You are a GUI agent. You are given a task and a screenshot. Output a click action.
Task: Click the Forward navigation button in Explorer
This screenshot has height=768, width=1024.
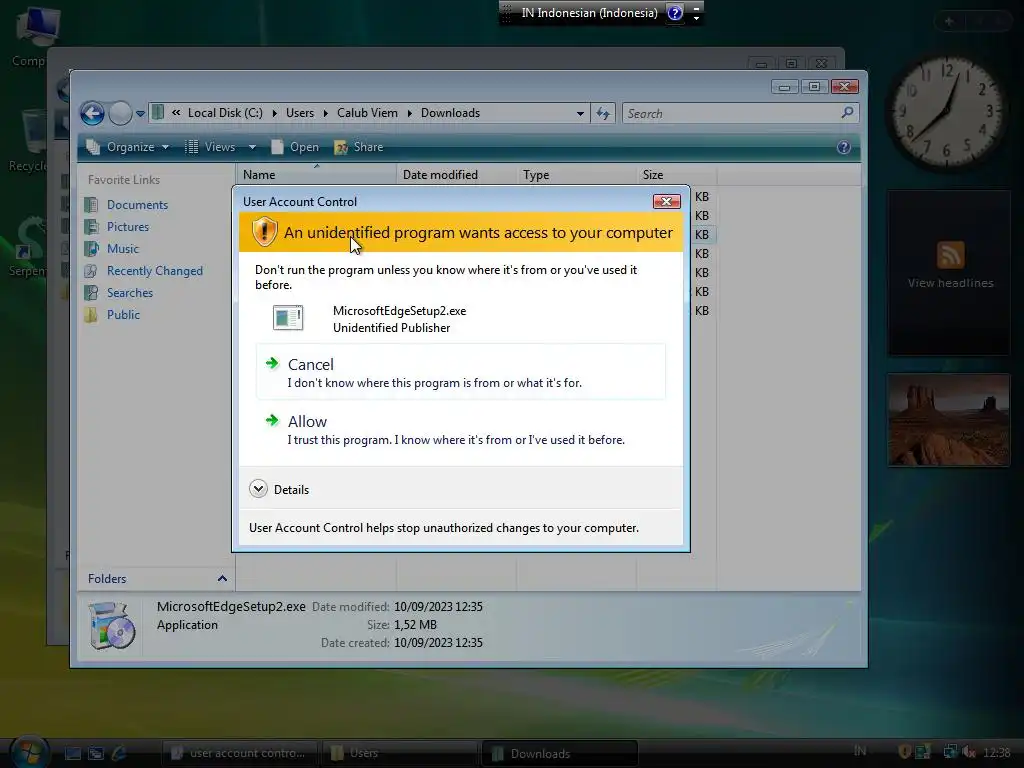click(120, 114)
